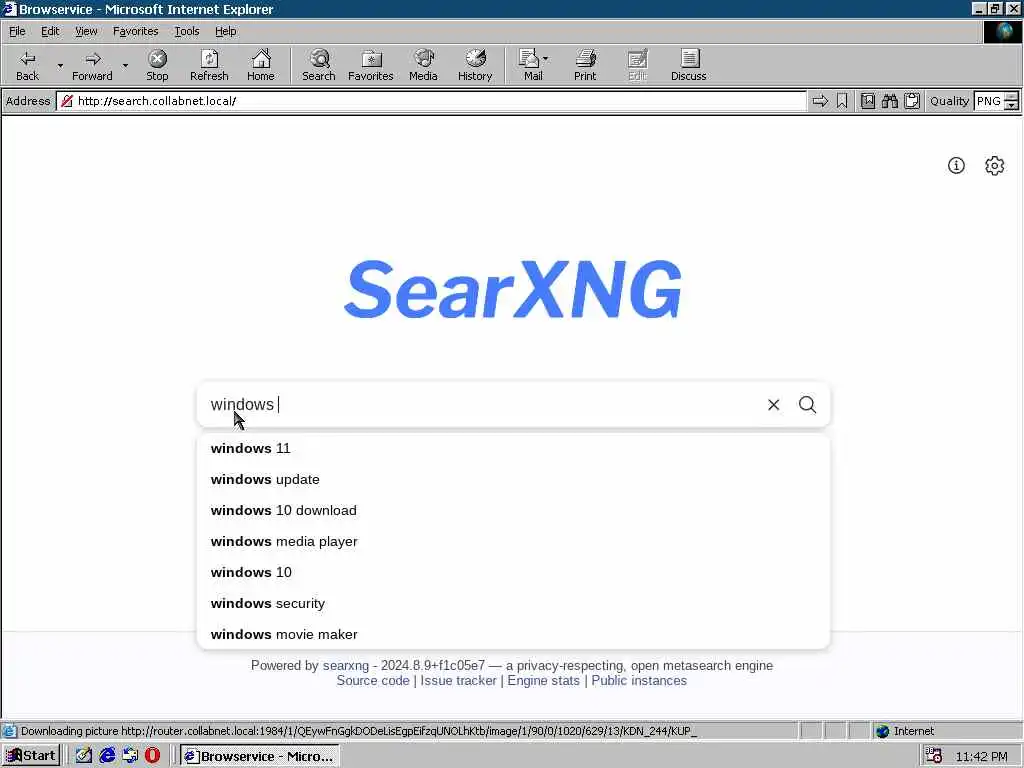Go to the Home page

pos(261,65)
